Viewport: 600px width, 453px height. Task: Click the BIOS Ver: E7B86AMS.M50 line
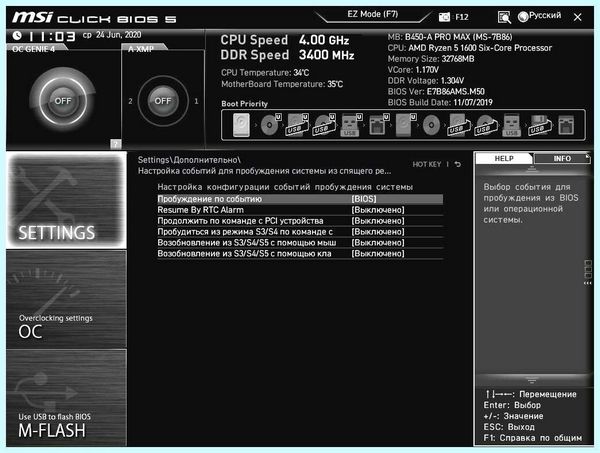tap(436, 91)
